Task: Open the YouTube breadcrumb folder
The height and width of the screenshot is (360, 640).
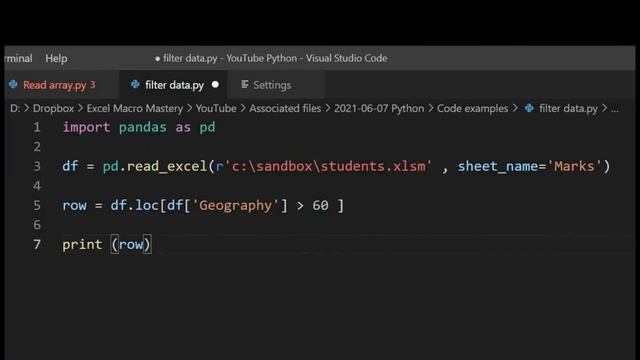Action: 216,109
